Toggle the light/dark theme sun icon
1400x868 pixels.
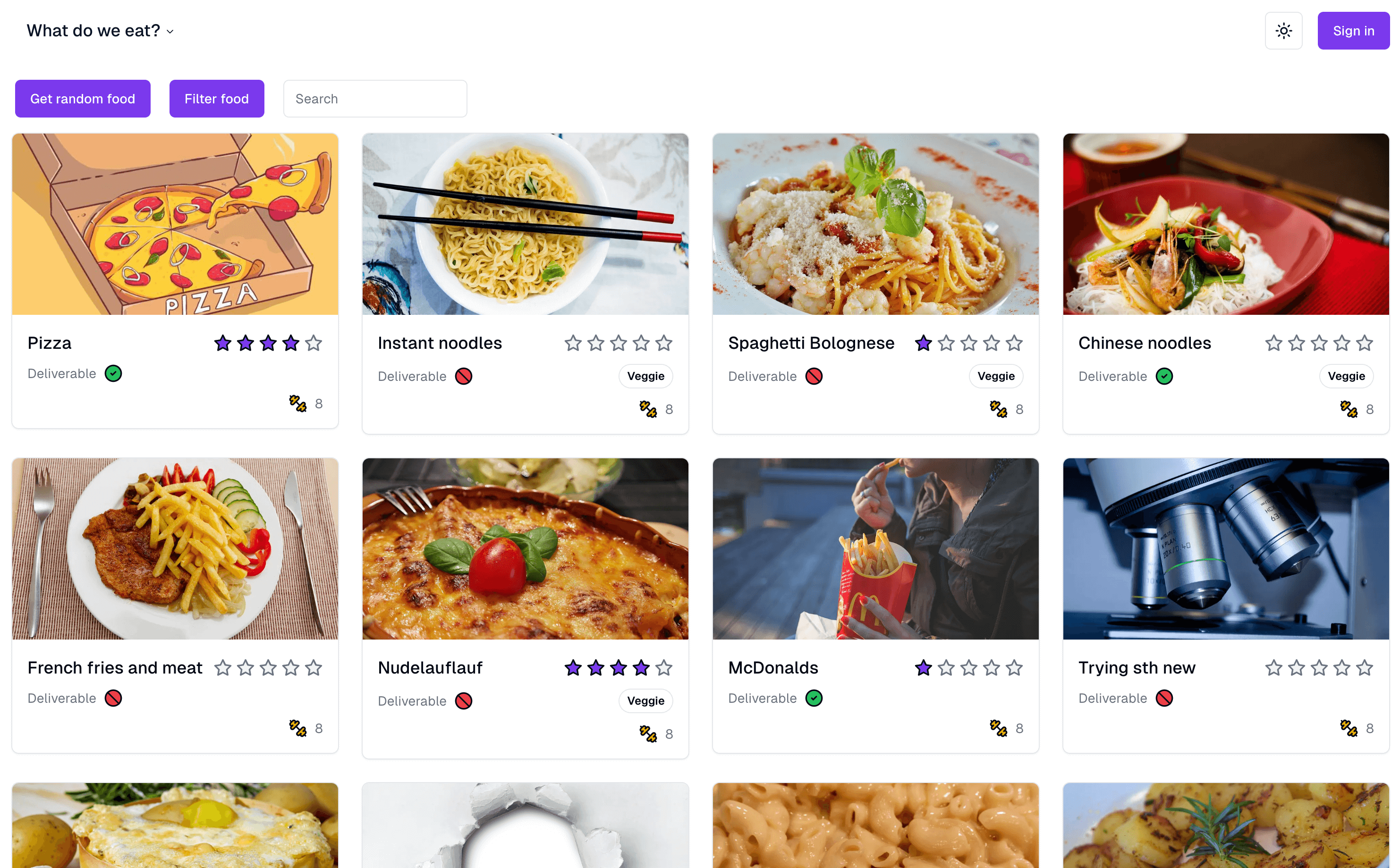(x=1283, y=31)
